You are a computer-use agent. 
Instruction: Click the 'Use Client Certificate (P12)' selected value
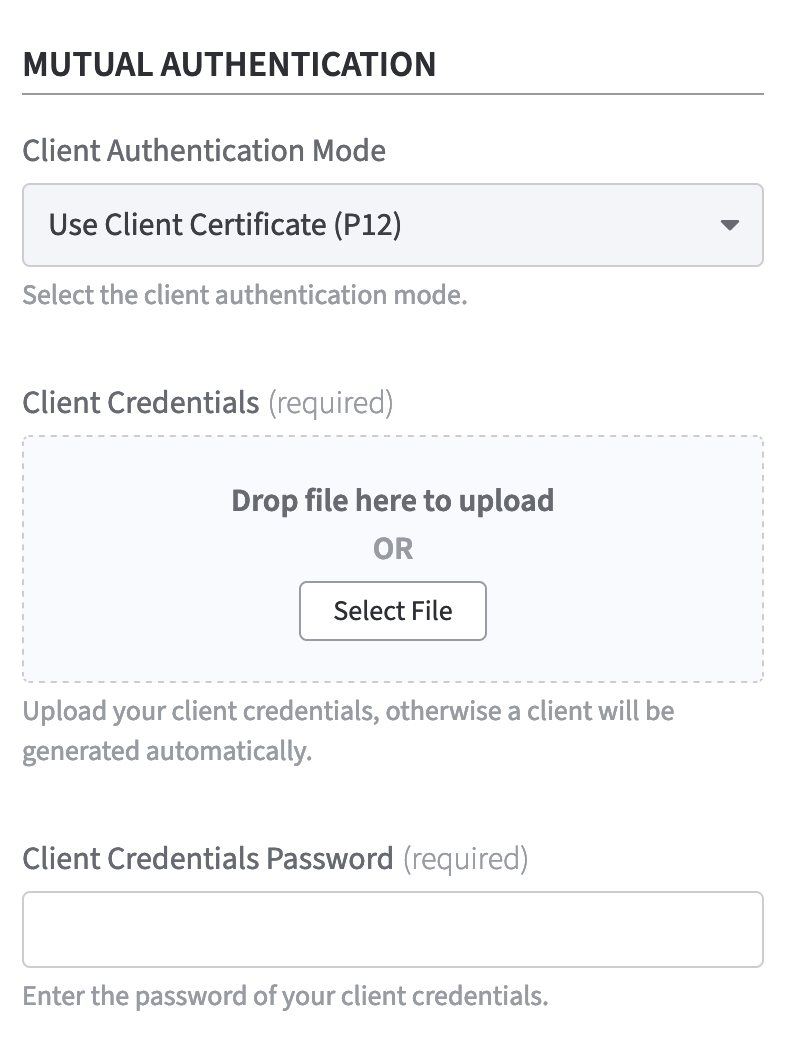pos(225,225)
